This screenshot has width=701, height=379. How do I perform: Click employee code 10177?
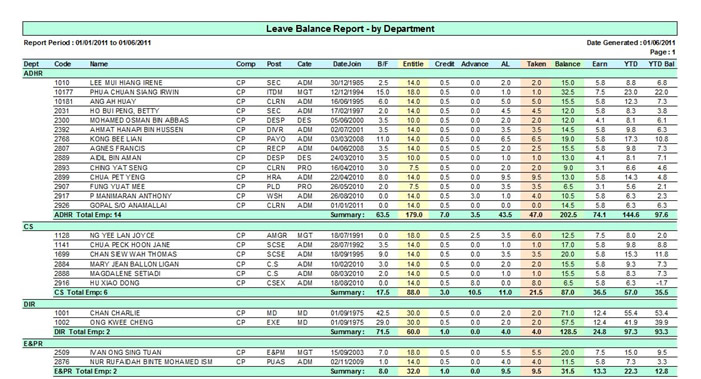coord(63,92)
